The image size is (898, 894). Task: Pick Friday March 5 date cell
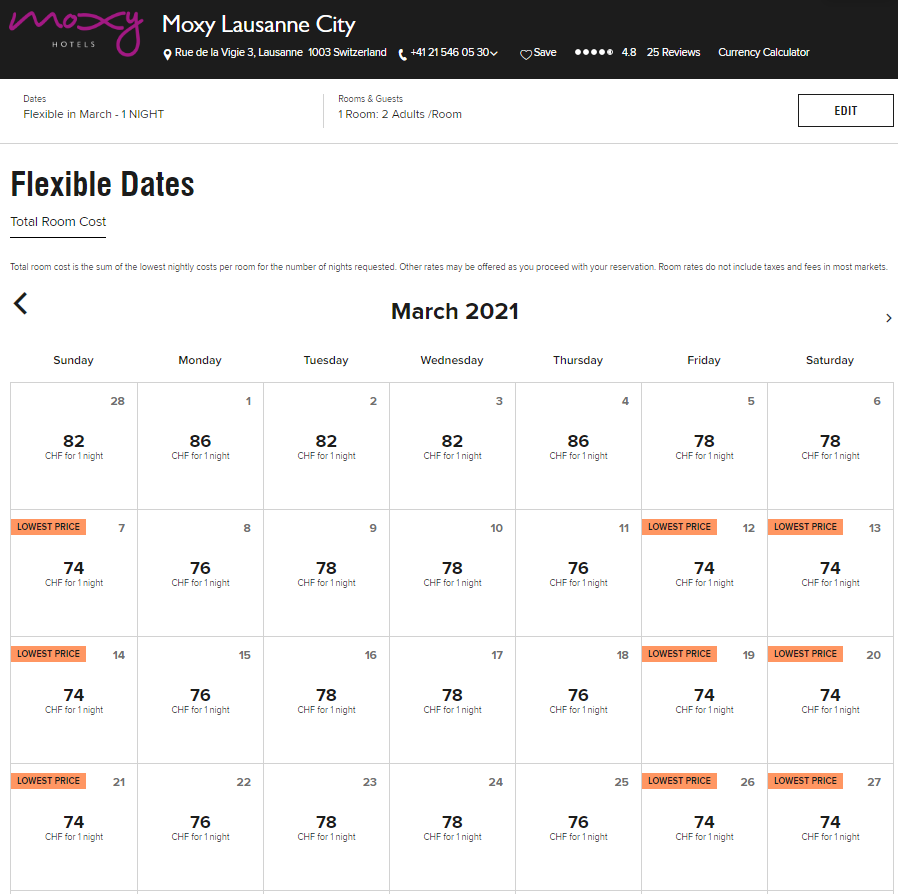[704, 446]
